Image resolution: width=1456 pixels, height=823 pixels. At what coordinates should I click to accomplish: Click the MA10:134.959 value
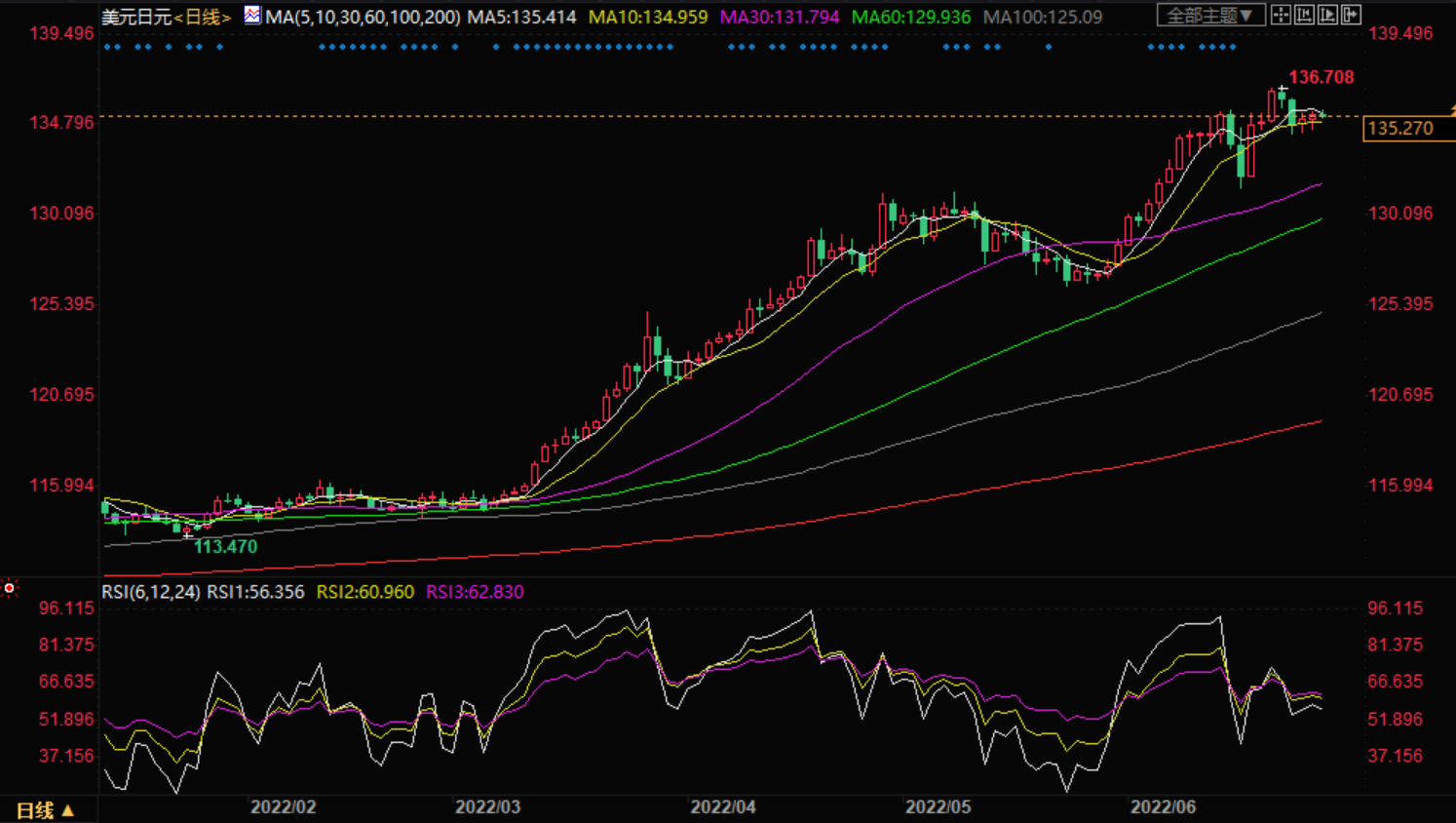coord(648,17)
